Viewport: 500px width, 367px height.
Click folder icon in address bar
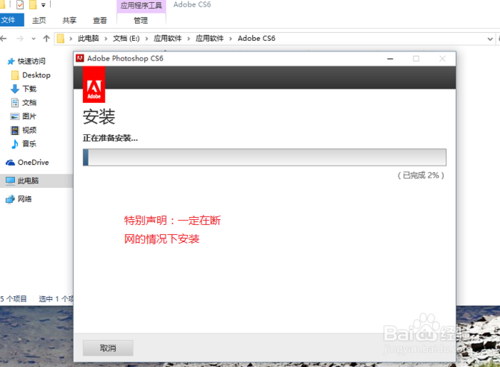[x=60, y=38]
